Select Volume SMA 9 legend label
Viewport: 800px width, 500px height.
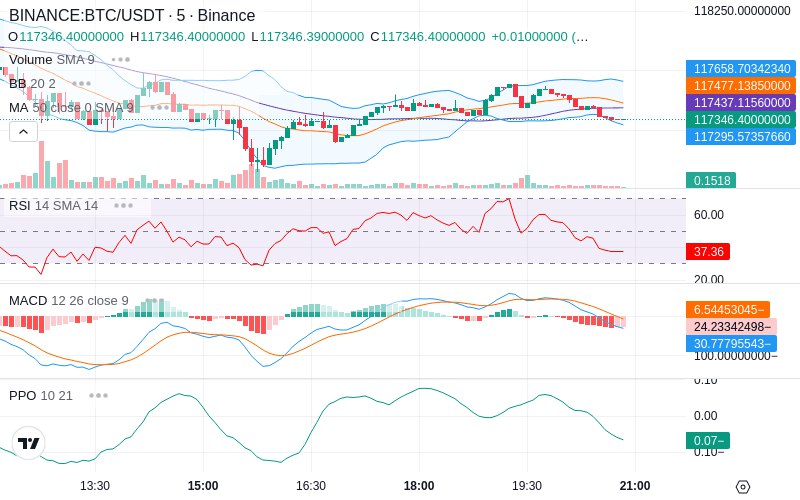(x=52, y=60)
